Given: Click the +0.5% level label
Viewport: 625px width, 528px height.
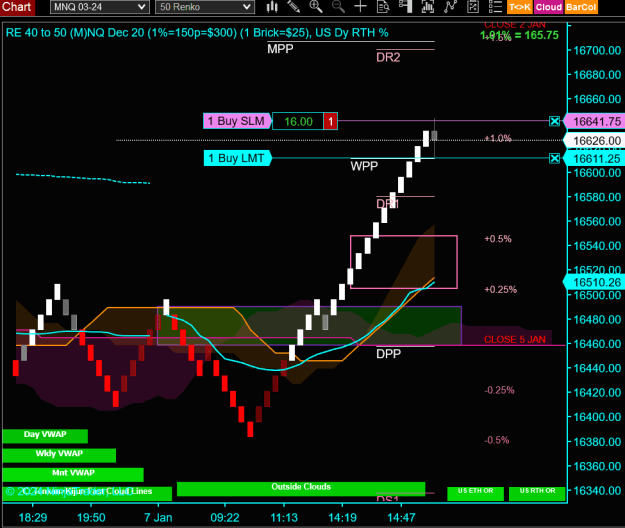Looking at the screenshot, I should (x=498, y=239).
